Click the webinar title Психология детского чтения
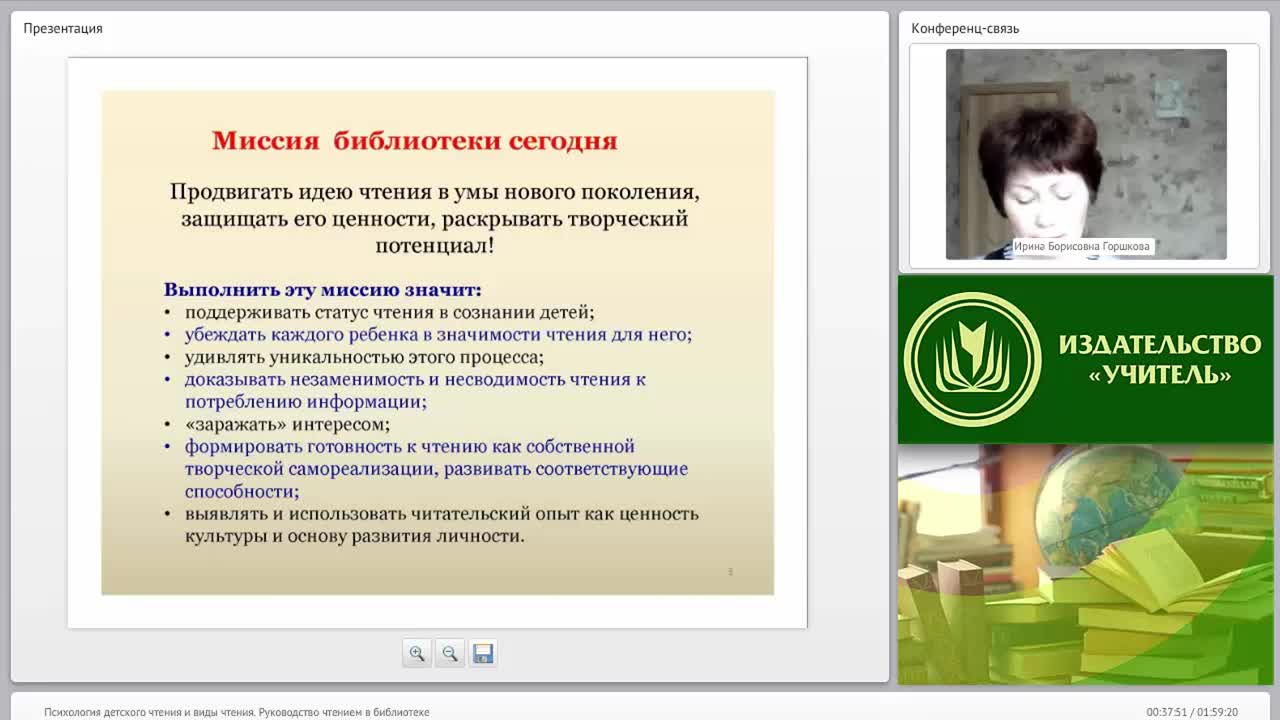Image resolution: width=1280 pixels, height=720 pixels. [236, 712]
